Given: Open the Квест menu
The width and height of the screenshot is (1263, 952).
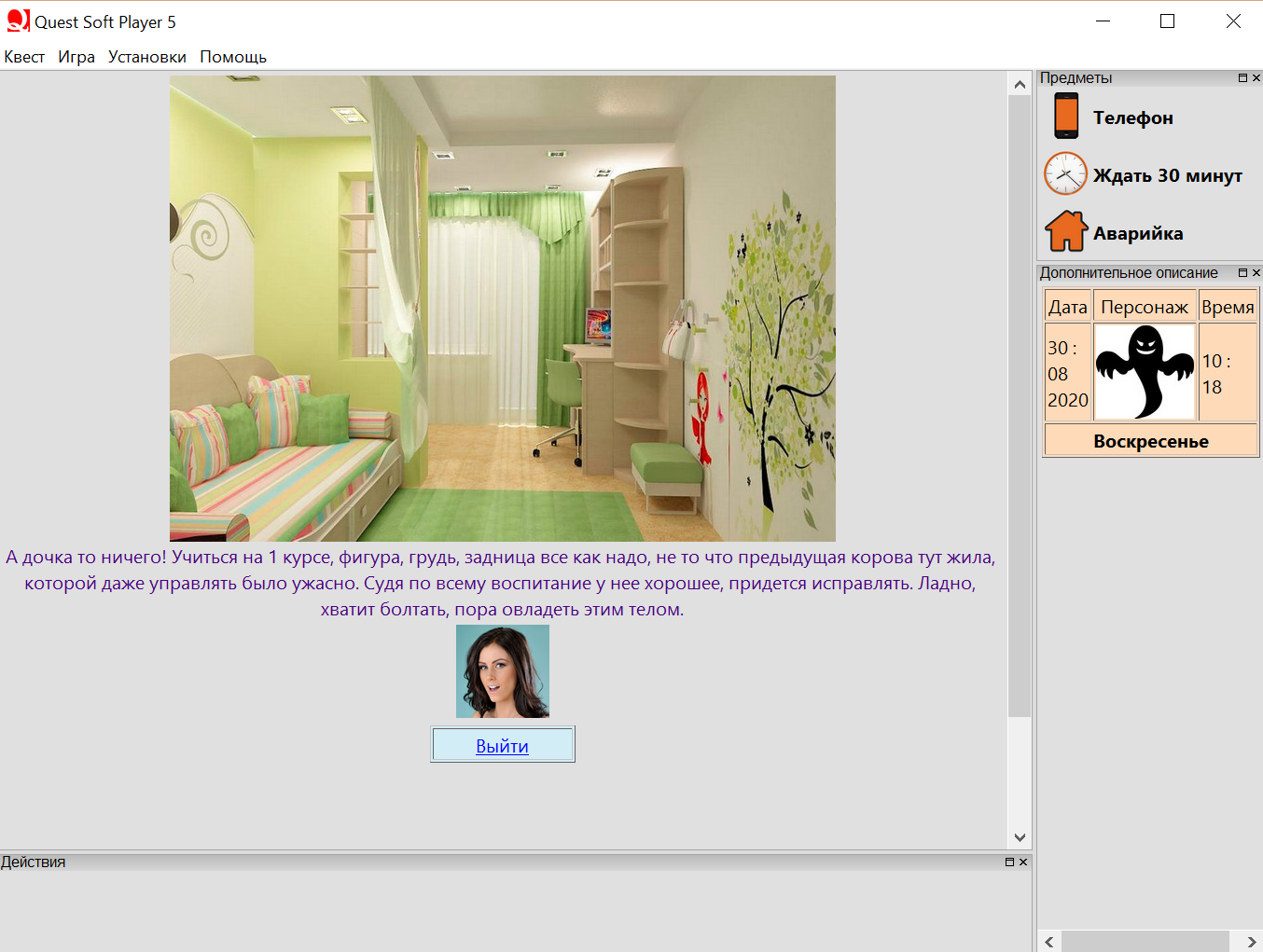Looking at the screenshot, I should click(x=24, y=57).
